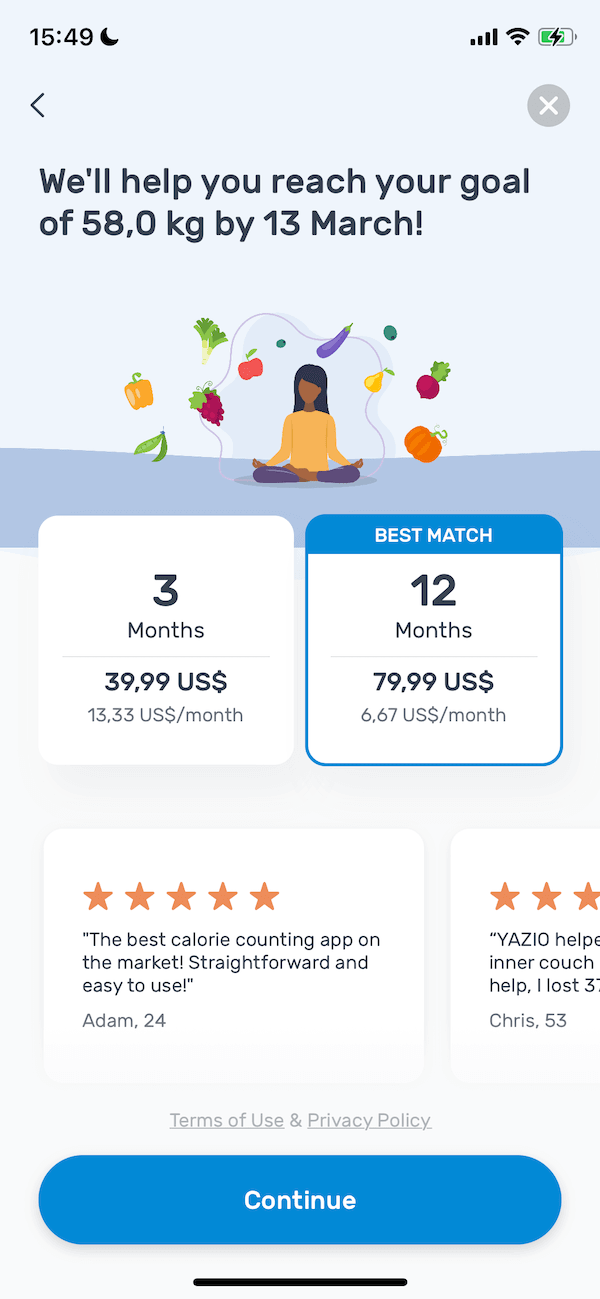Tap the orange pumpkin icon
Screen dimensions: 600x1299
pyautogui.click(x=424, y=441)
